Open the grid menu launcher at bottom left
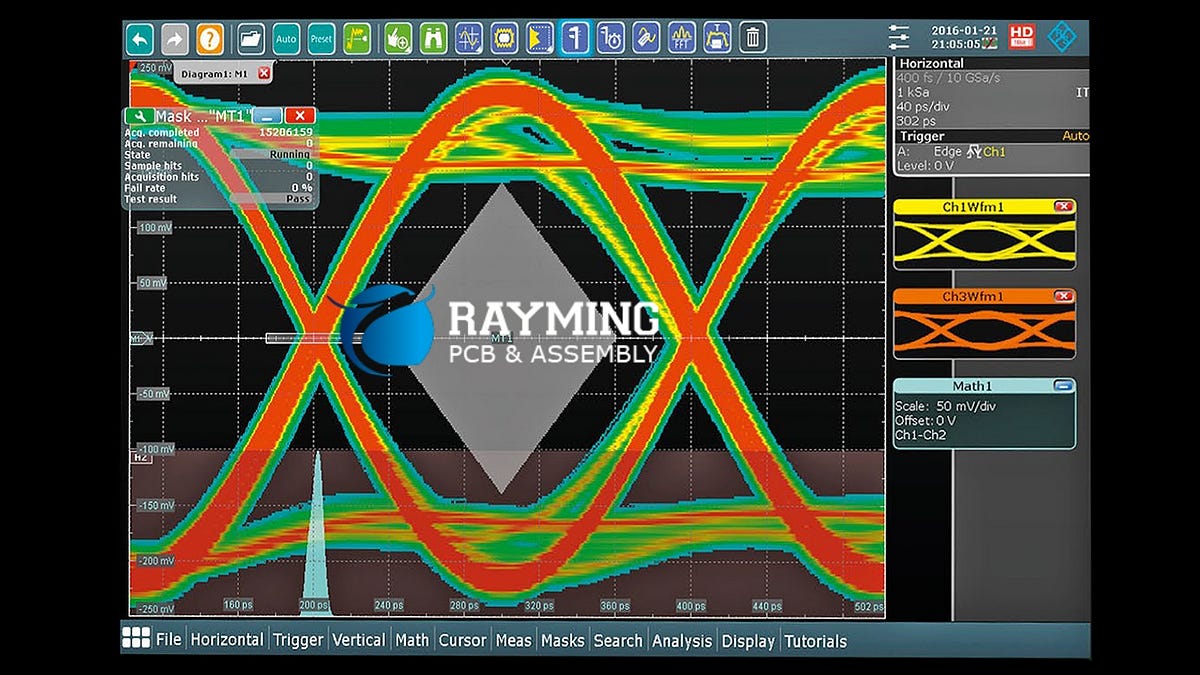Screen dimensions: 1200x675 (x=138, y=640)
